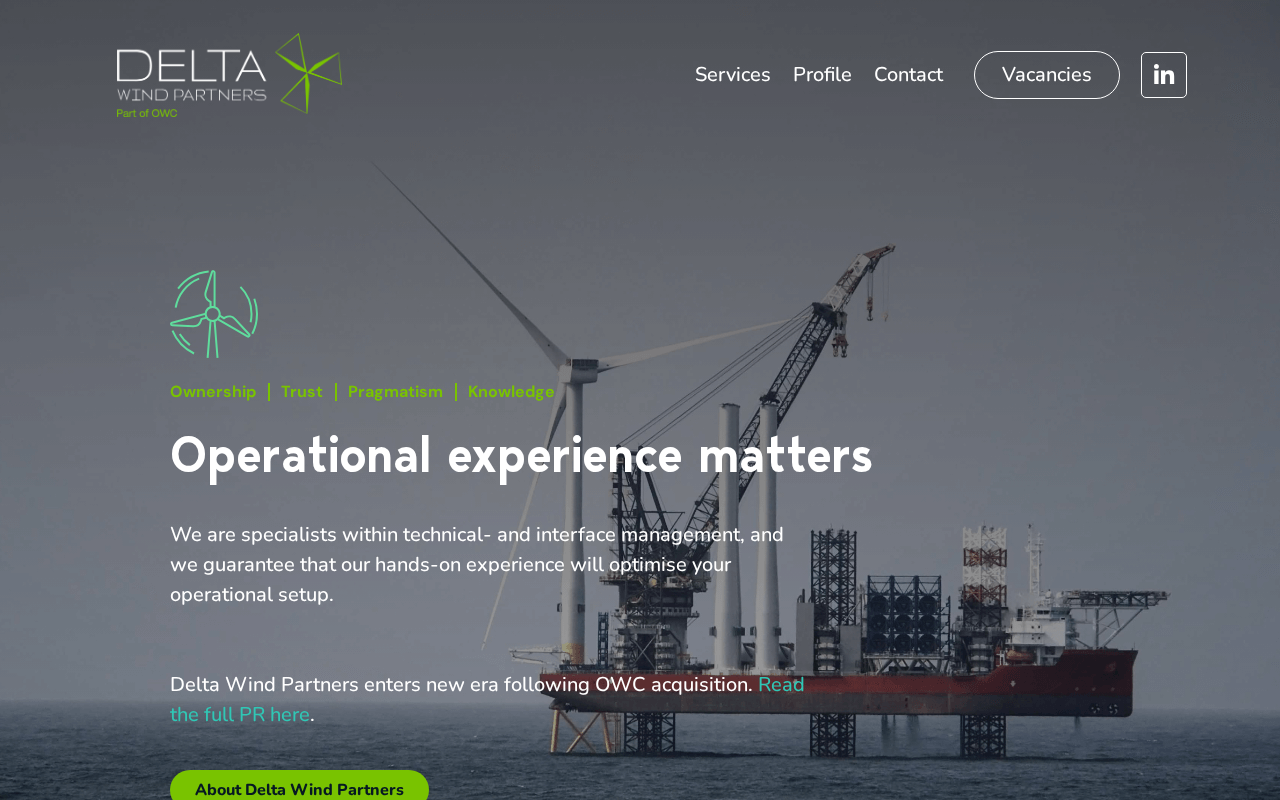Screen dimensions: 1280x800
Task: Click the Trust value label
Action: click(302, 392)
